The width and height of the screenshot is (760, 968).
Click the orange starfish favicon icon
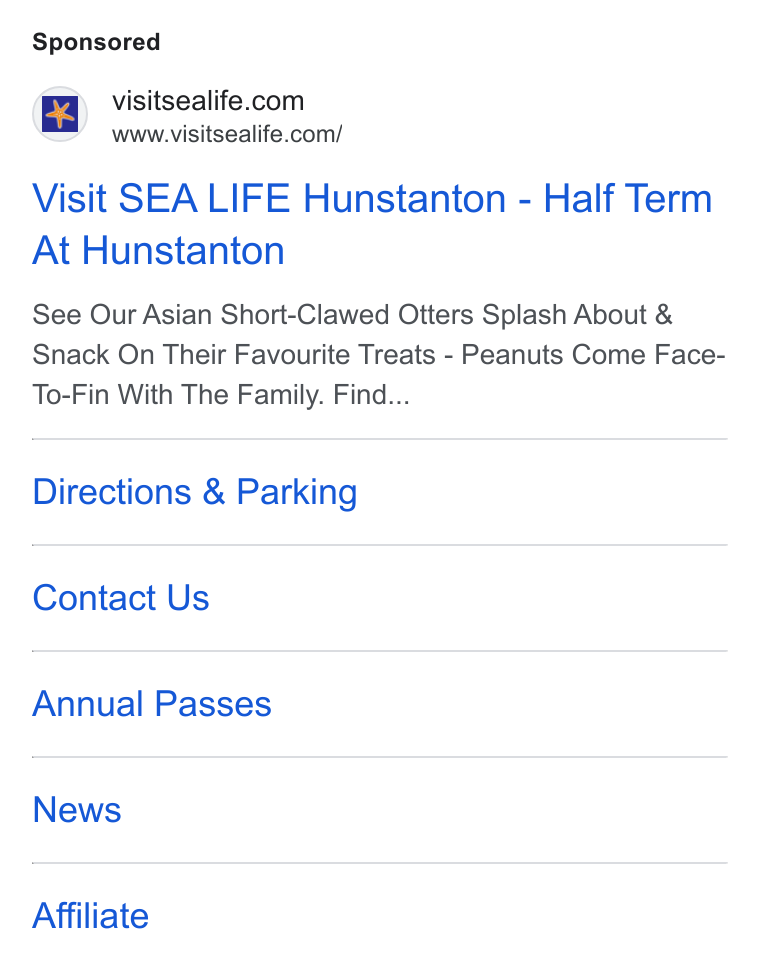(60, 114)
